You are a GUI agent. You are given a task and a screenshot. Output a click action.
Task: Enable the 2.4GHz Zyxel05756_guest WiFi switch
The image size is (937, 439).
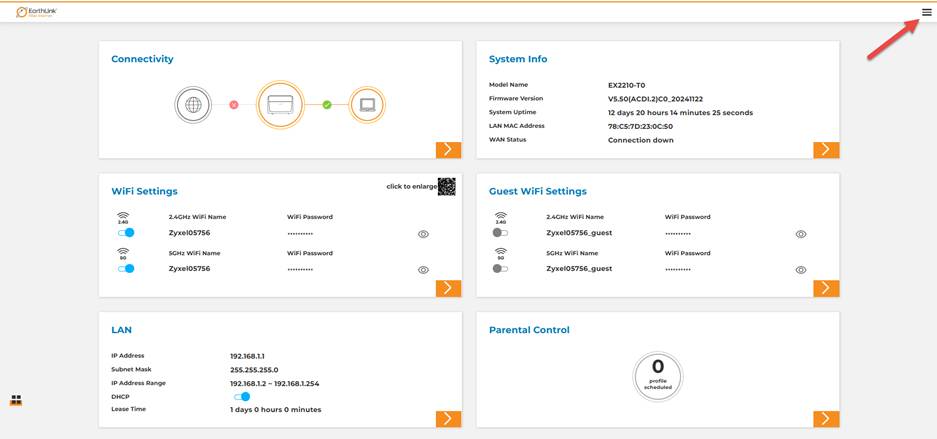point(500,232)
